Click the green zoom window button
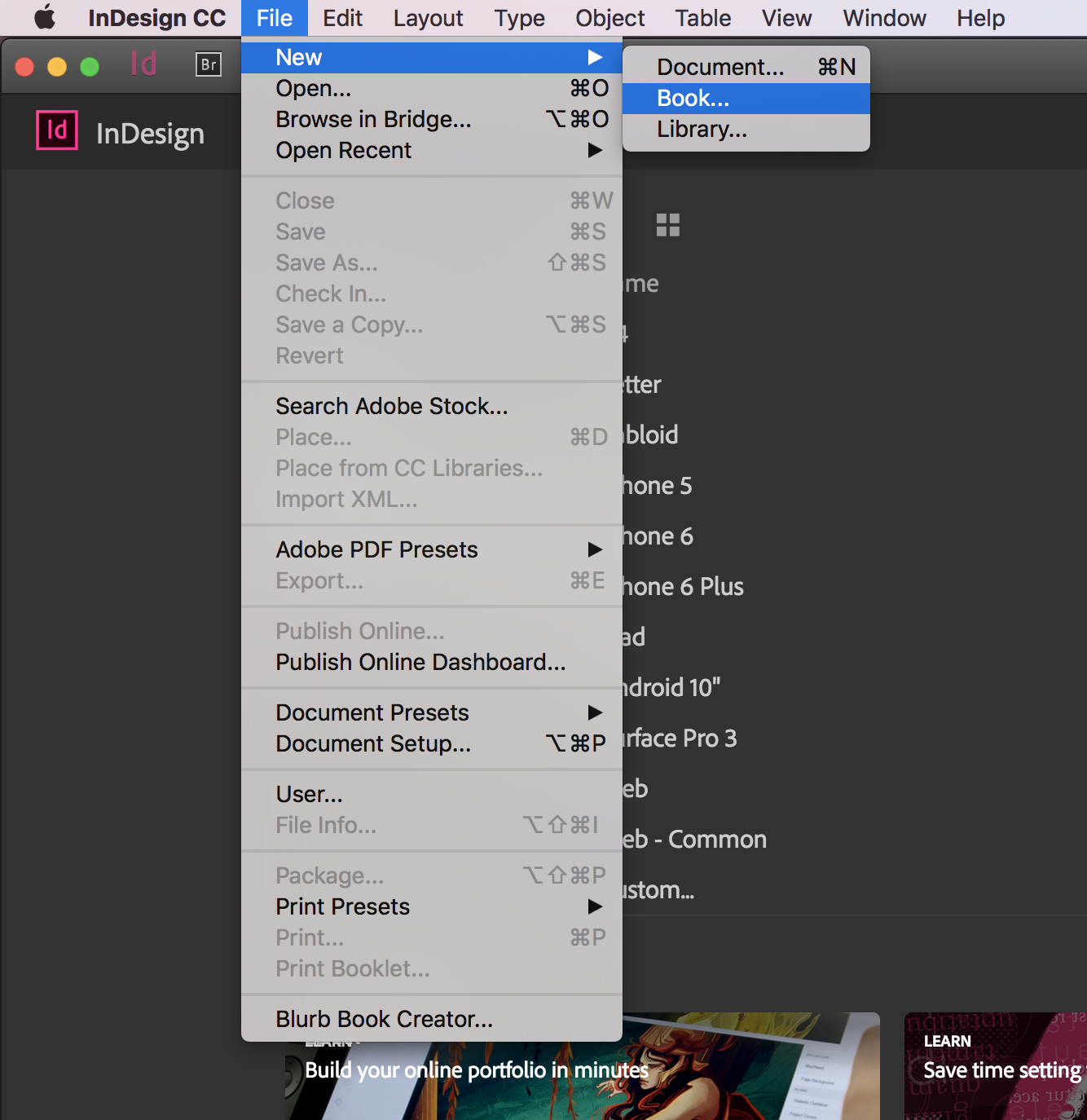The width and height of the screenshot is (1087, 1120). coord(90,67)
